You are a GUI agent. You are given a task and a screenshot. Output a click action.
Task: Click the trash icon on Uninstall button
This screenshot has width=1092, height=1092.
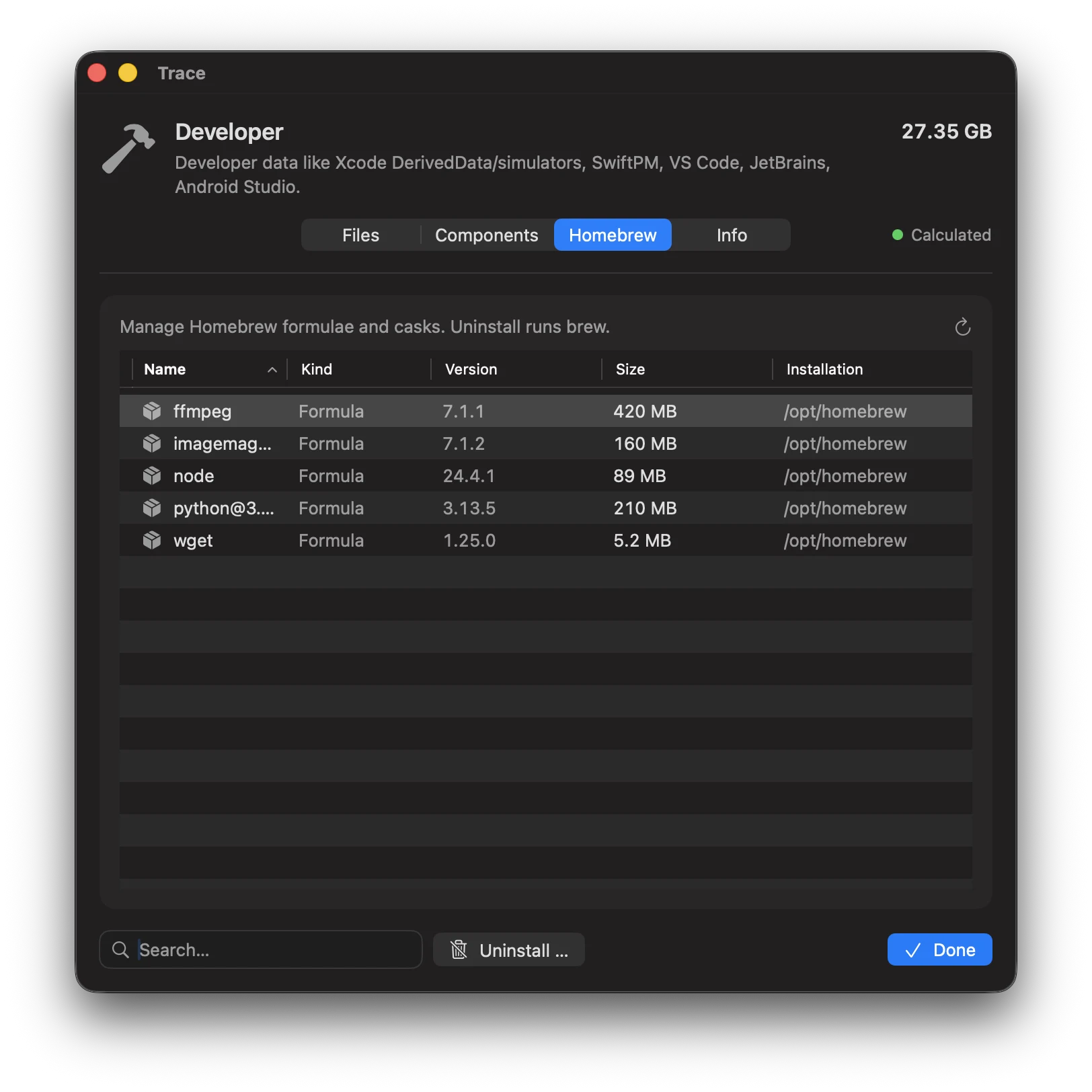coord(459,949)
